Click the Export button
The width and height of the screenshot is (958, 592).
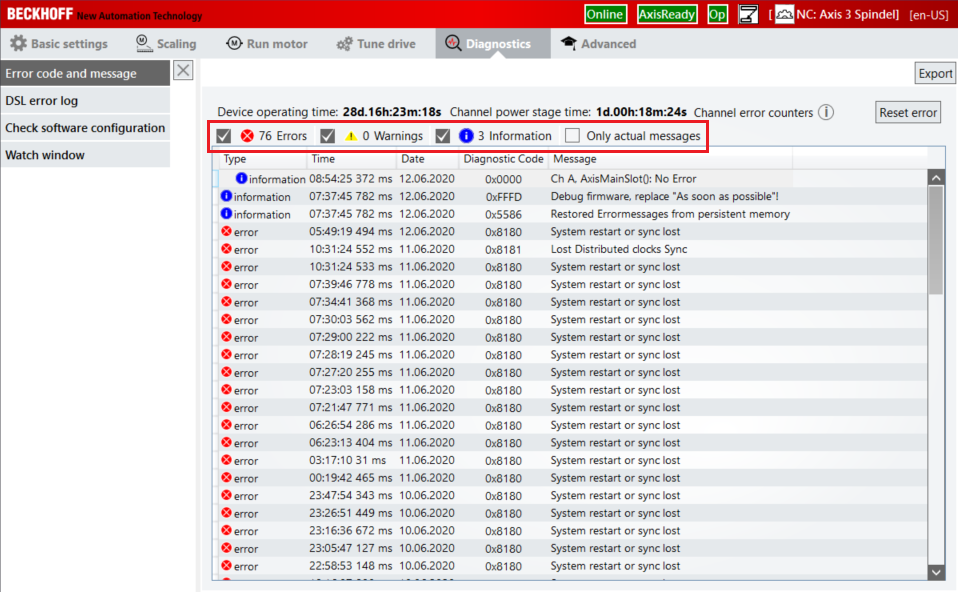click(x=935, y=73)
